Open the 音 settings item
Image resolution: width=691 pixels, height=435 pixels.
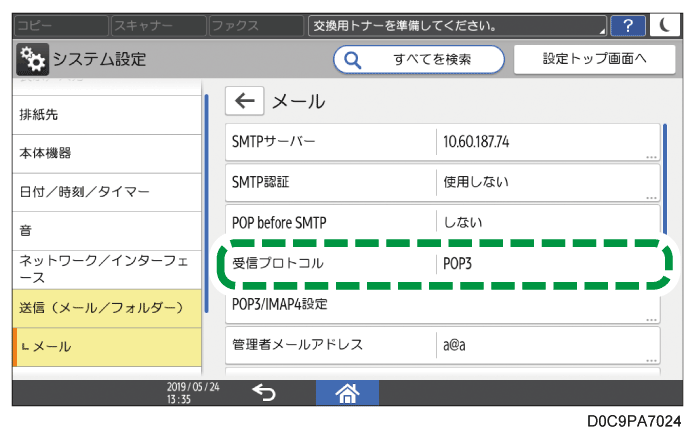click(107, 231)
